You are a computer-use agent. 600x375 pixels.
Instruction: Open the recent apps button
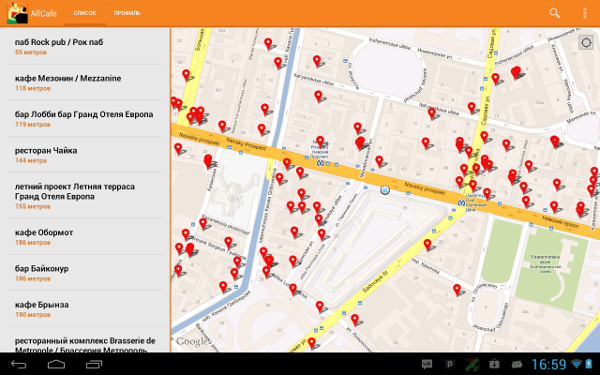point(94,364)
